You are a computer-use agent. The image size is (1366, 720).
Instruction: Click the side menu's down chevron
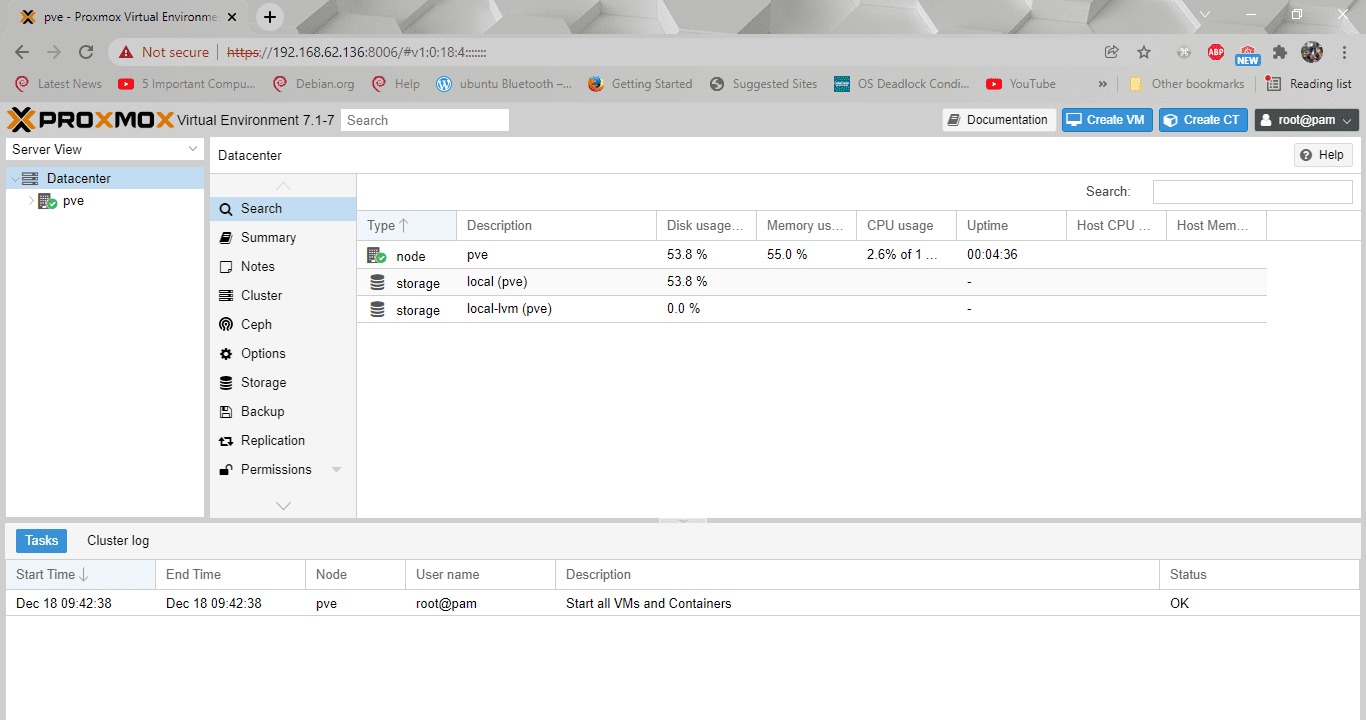click(x=283, y=506)
